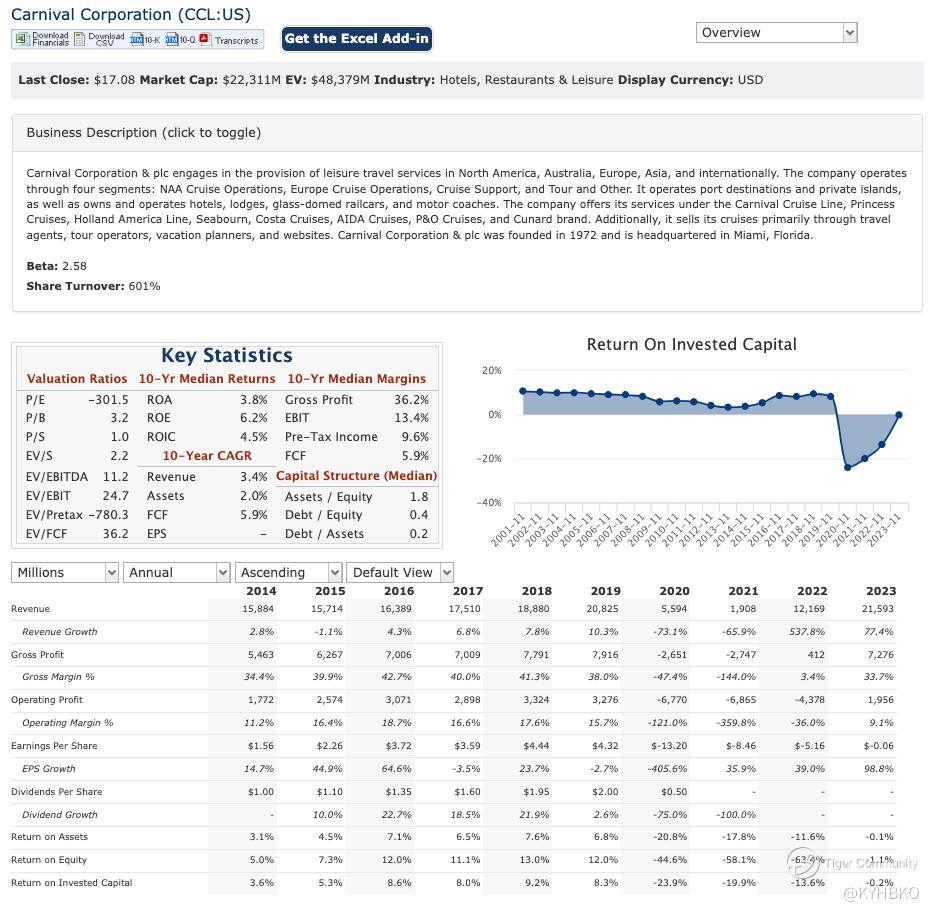Click the ROIC median value 4.5%
The height and width of the screenshot is (914, 937).
coord(253,437)
